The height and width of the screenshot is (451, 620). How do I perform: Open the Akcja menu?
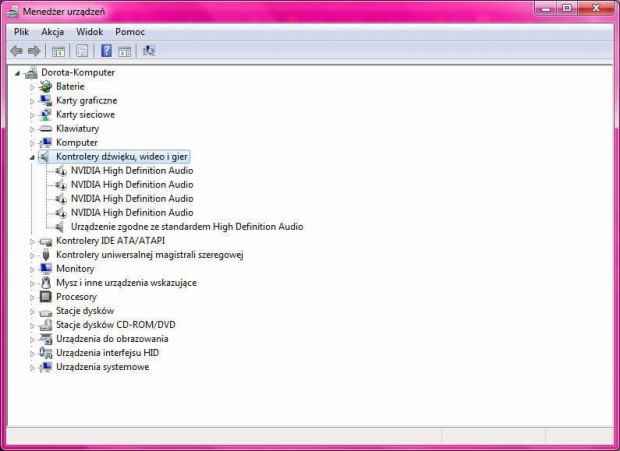pos(53,32)
